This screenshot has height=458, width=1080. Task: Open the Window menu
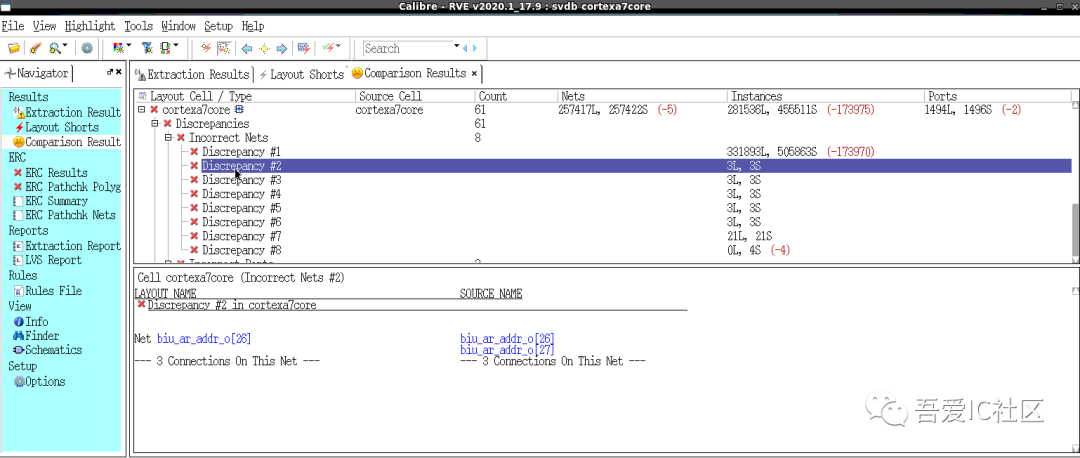[x=178, y=26]
